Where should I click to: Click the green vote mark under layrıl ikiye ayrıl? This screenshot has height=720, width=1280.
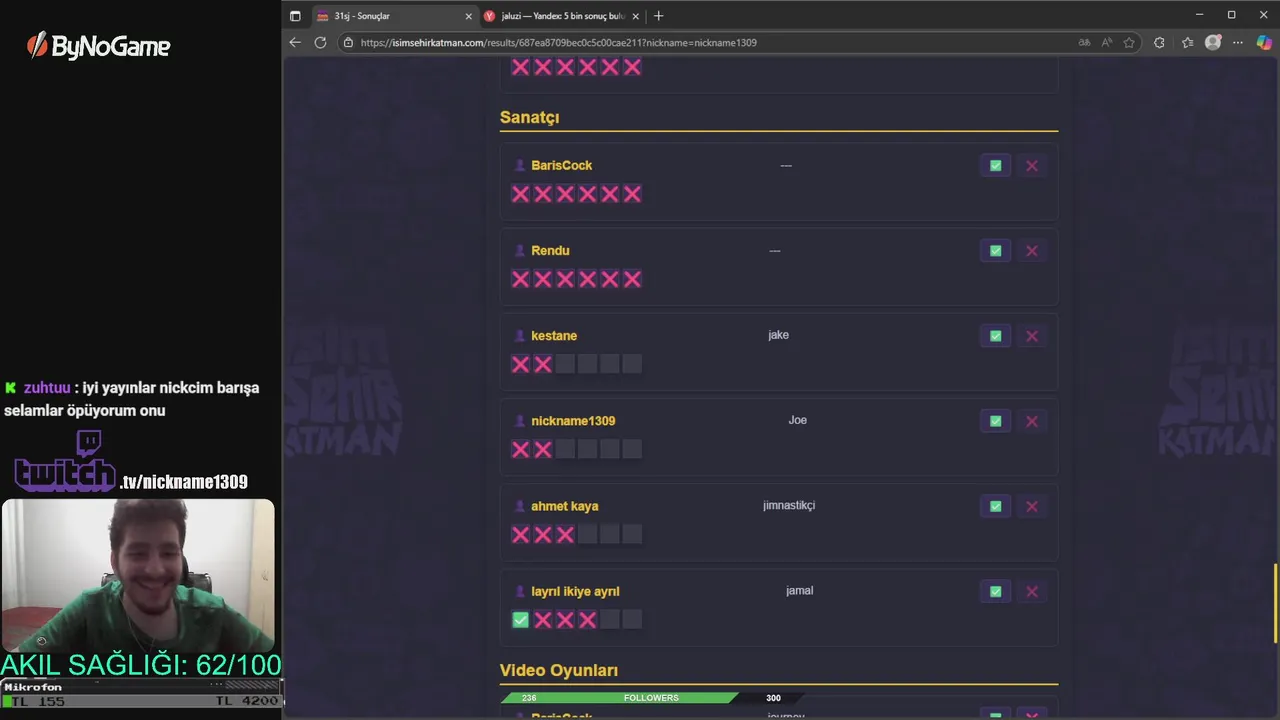pos(520,620)
